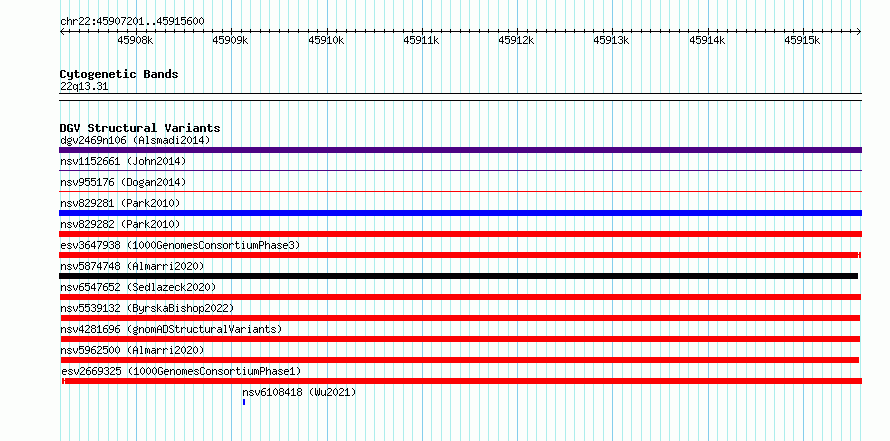Click nsv5962500 (Almarri2020) label

click(x=132, y=350)
